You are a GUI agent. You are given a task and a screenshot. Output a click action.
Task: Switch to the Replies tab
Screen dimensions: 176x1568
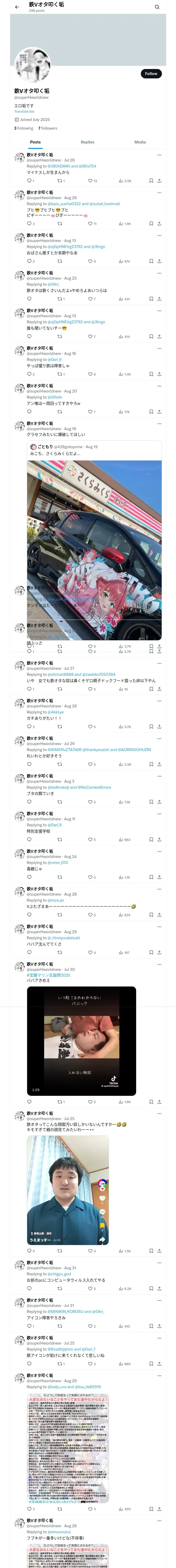(x=87, y=142)
